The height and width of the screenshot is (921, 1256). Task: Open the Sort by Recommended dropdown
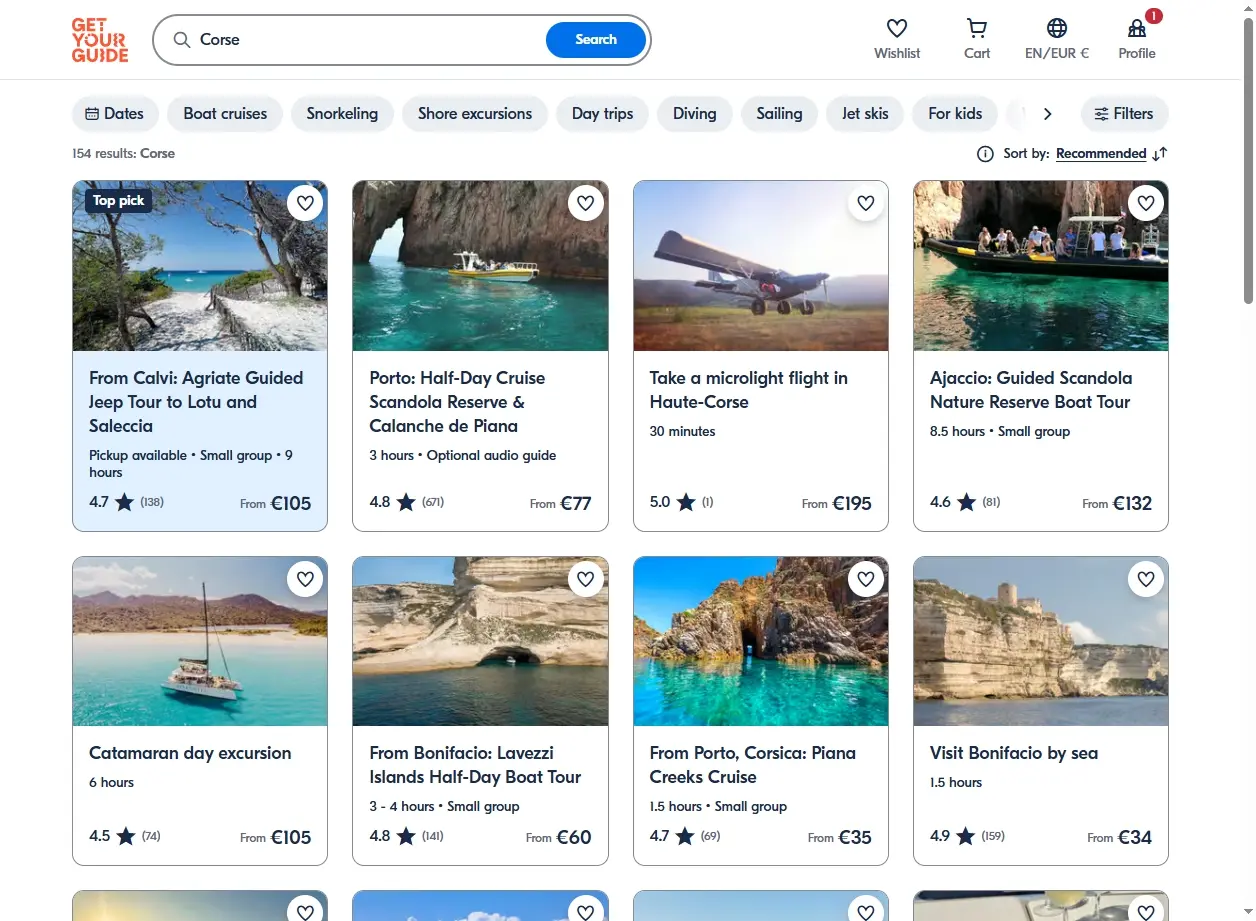[x=1101, y=154]
